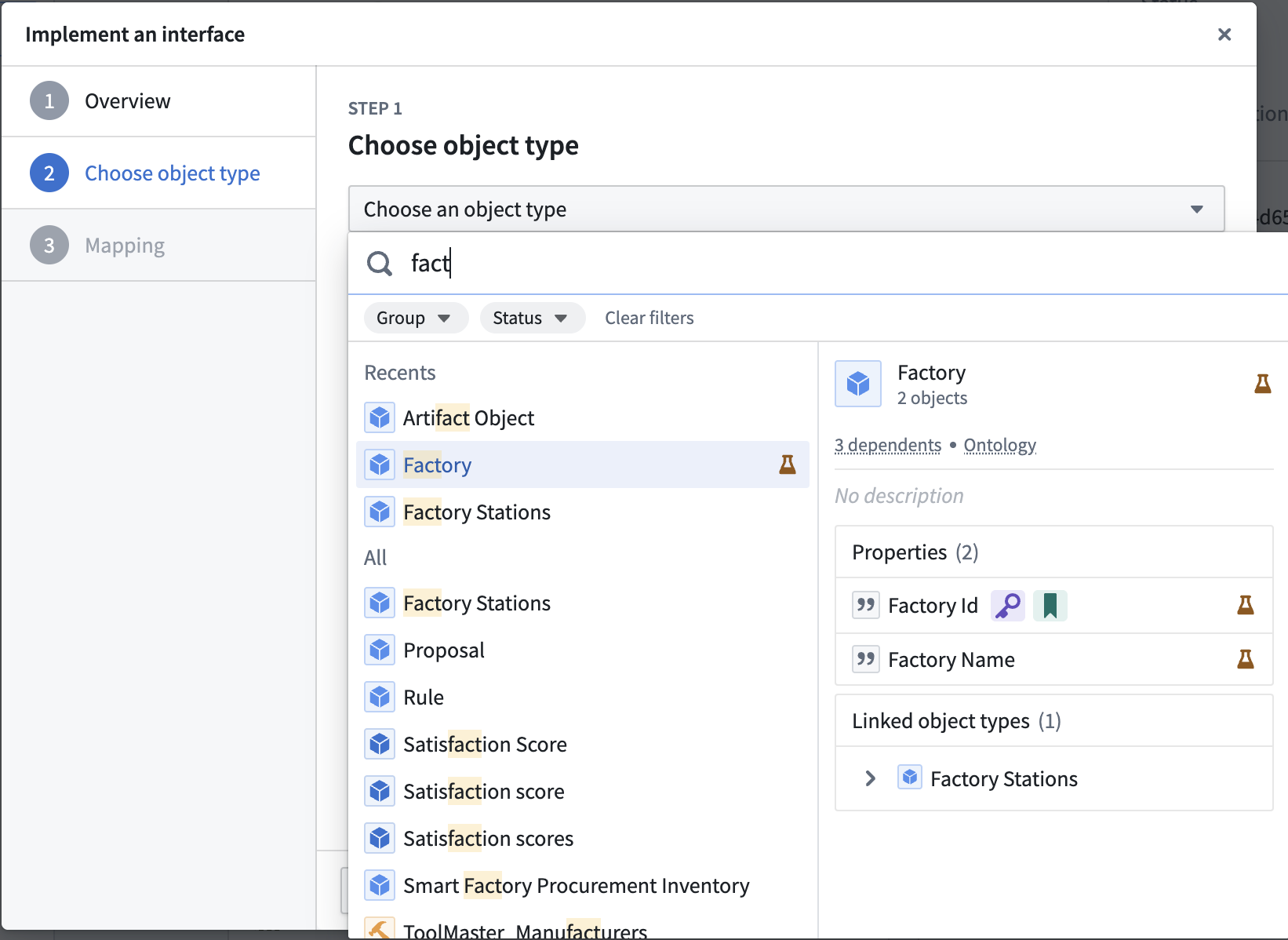Open the Group filter dropdown

(415, 318)
